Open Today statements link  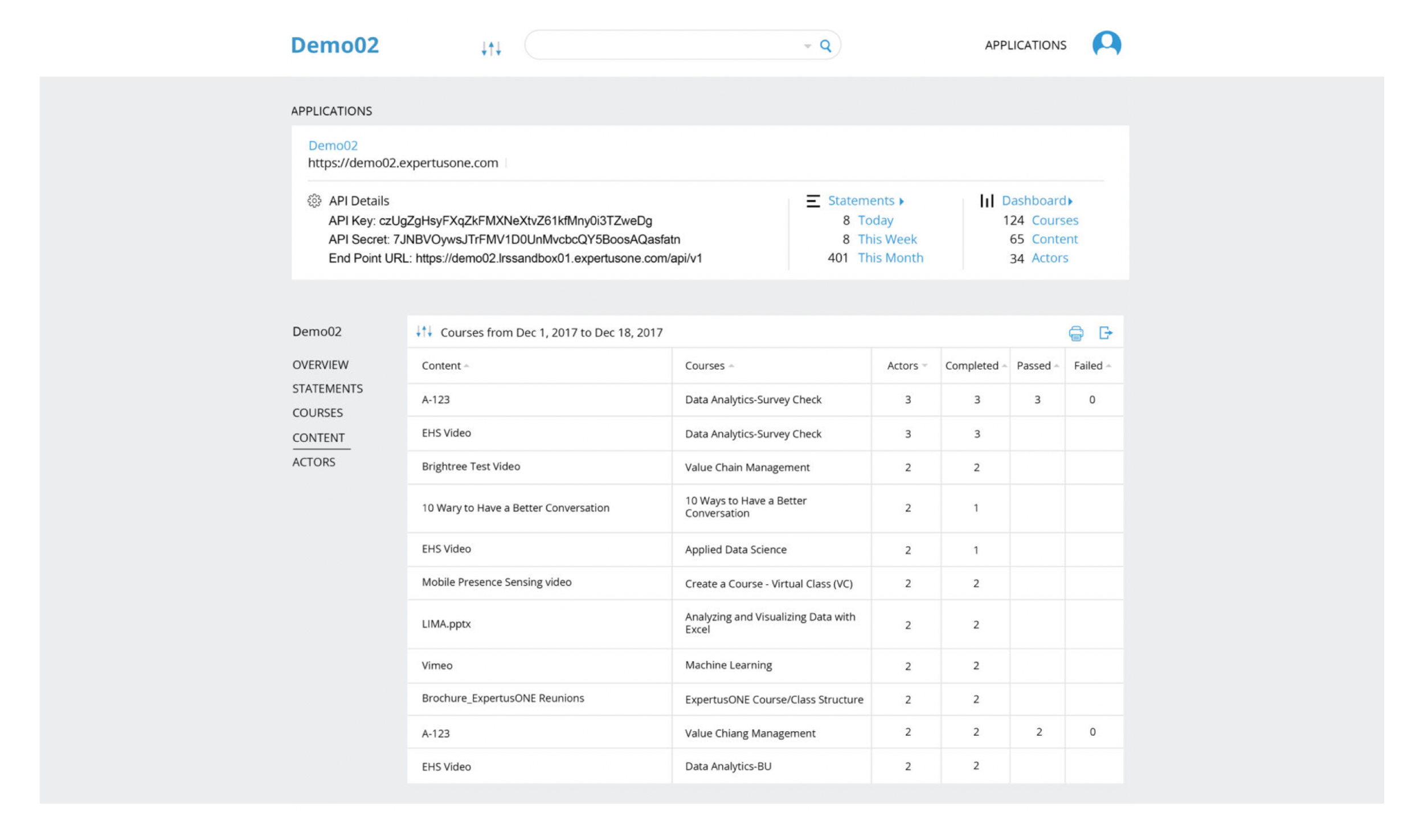click(875, 220)
